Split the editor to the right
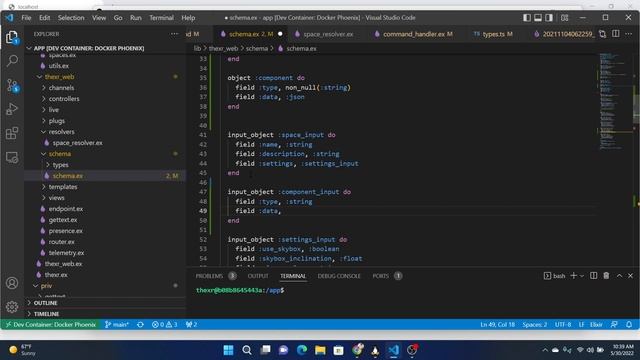 616,34
